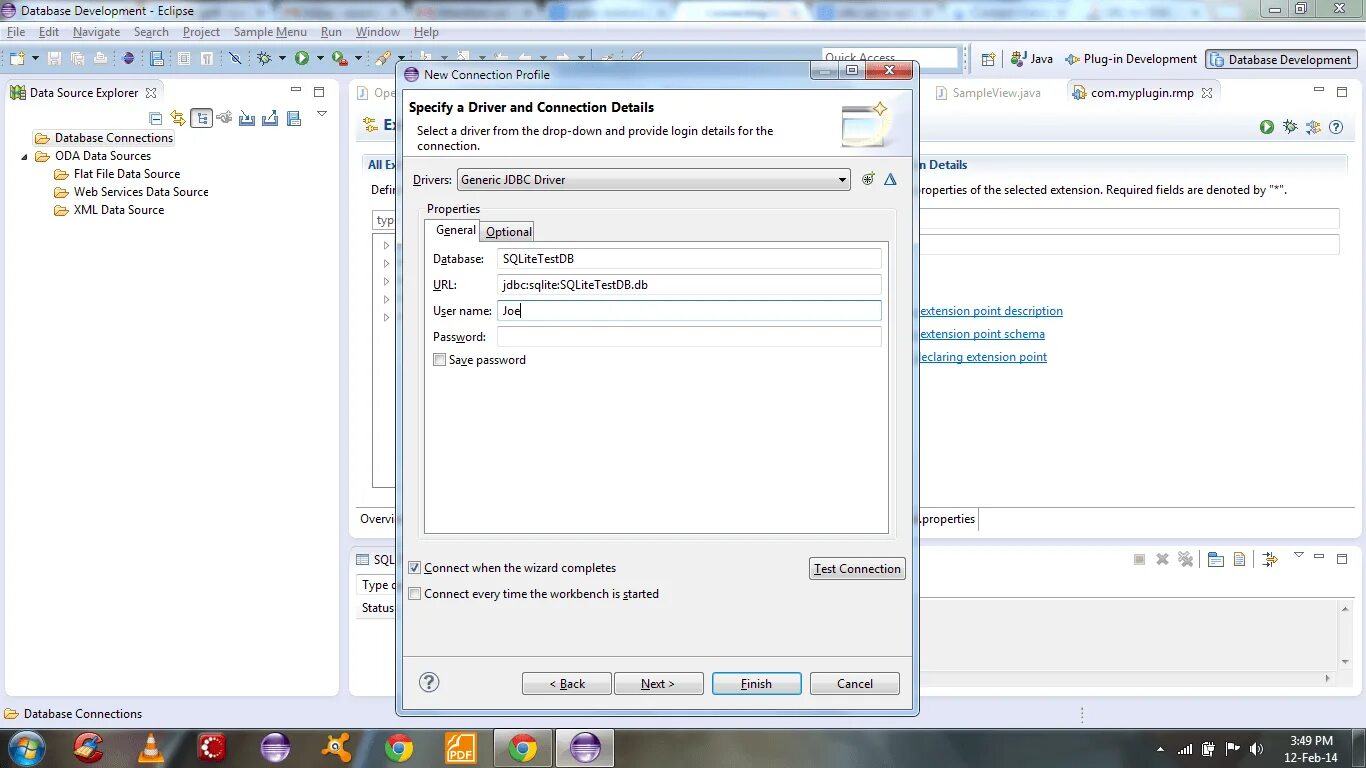Open the extension point description link
Image resolution: width=1366 pixels, height=768 pixels.
pyautogui.click(x=991, y=311)
